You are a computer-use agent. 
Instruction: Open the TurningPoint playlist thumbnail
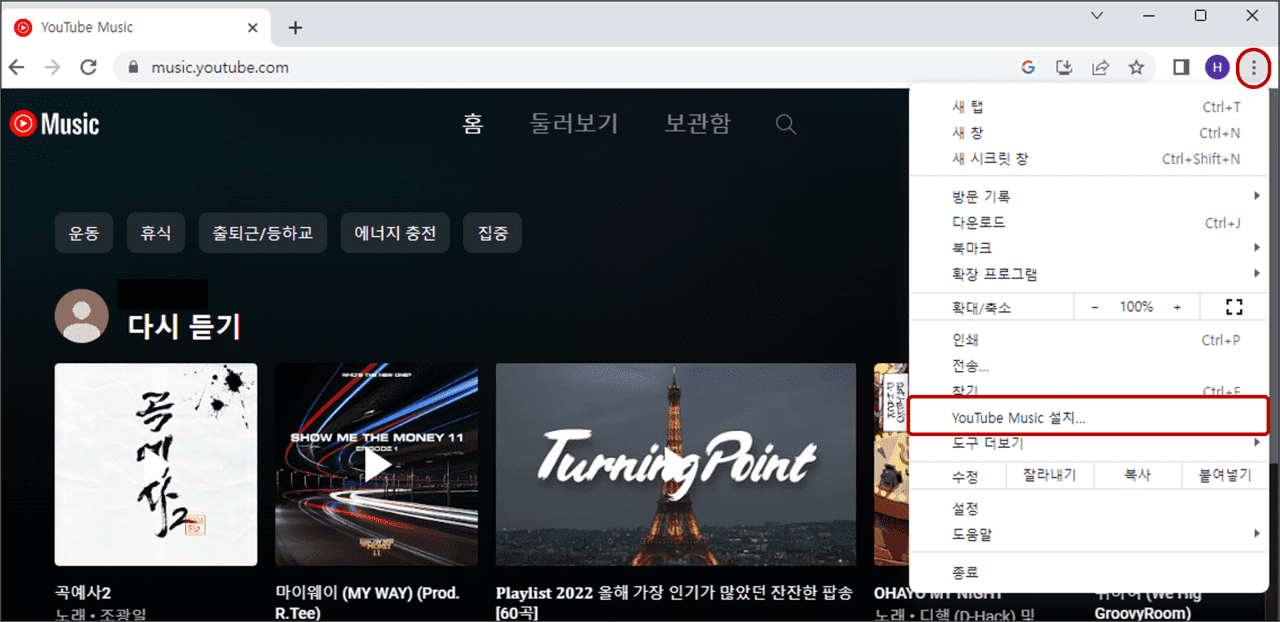676,465
